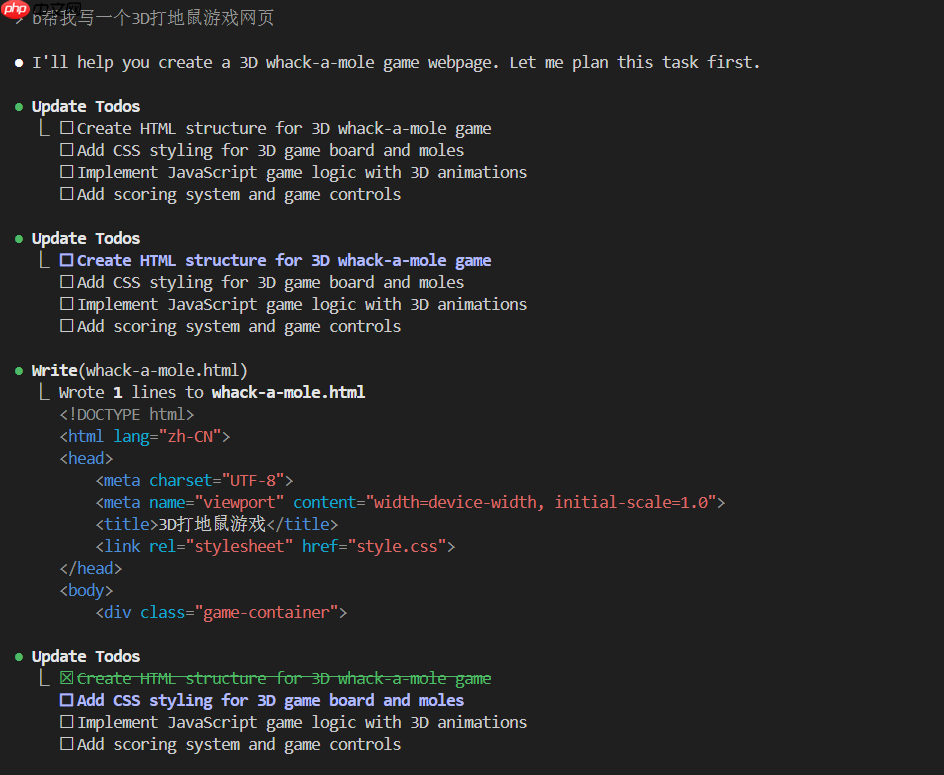Screen dimensions: 944x775
Task: Tick Add scoring system checkbox in last todo list
Action: point(67,744)
